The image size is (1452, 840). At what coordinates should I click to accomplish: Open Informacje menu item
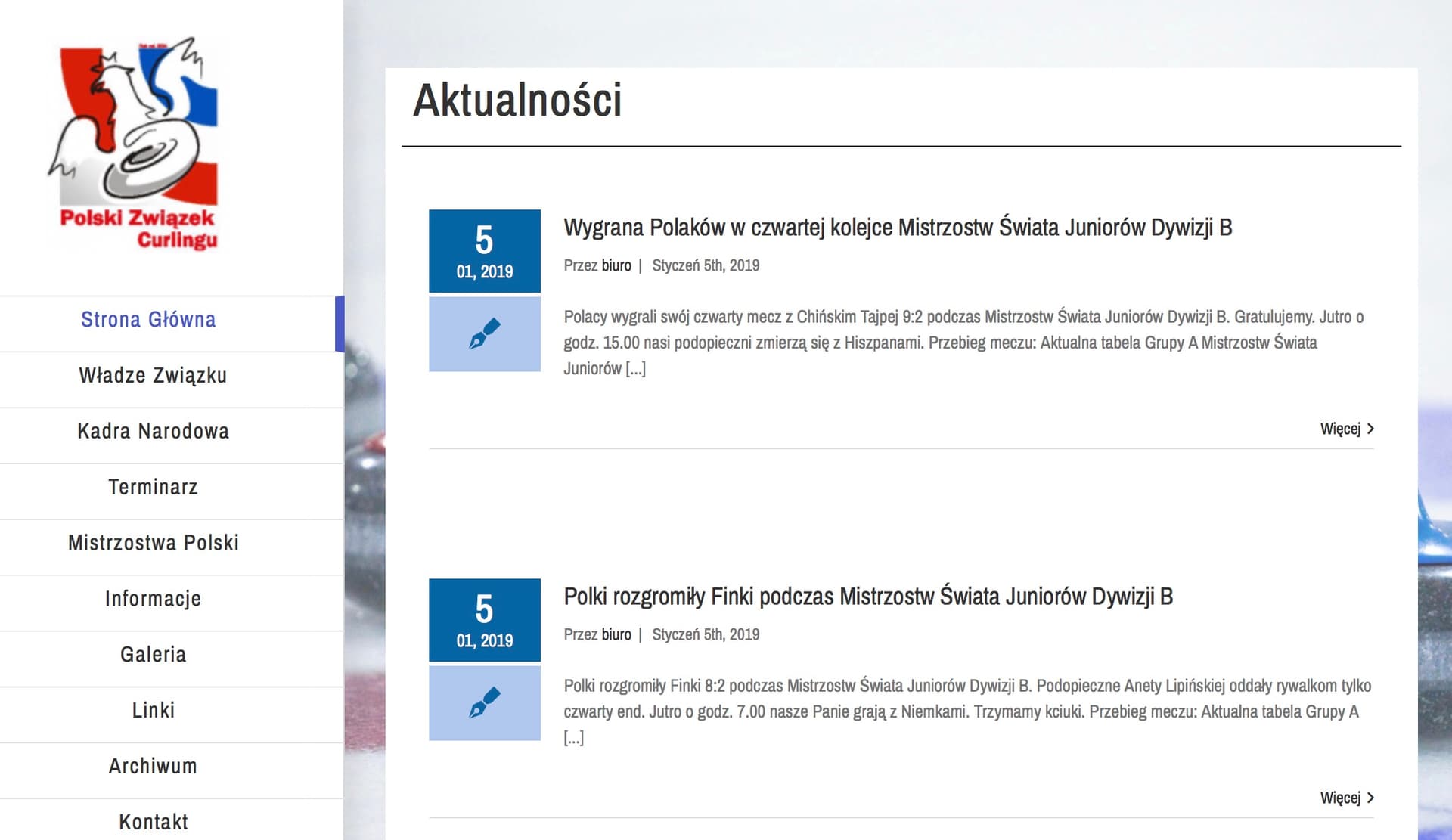pos(153,600)
